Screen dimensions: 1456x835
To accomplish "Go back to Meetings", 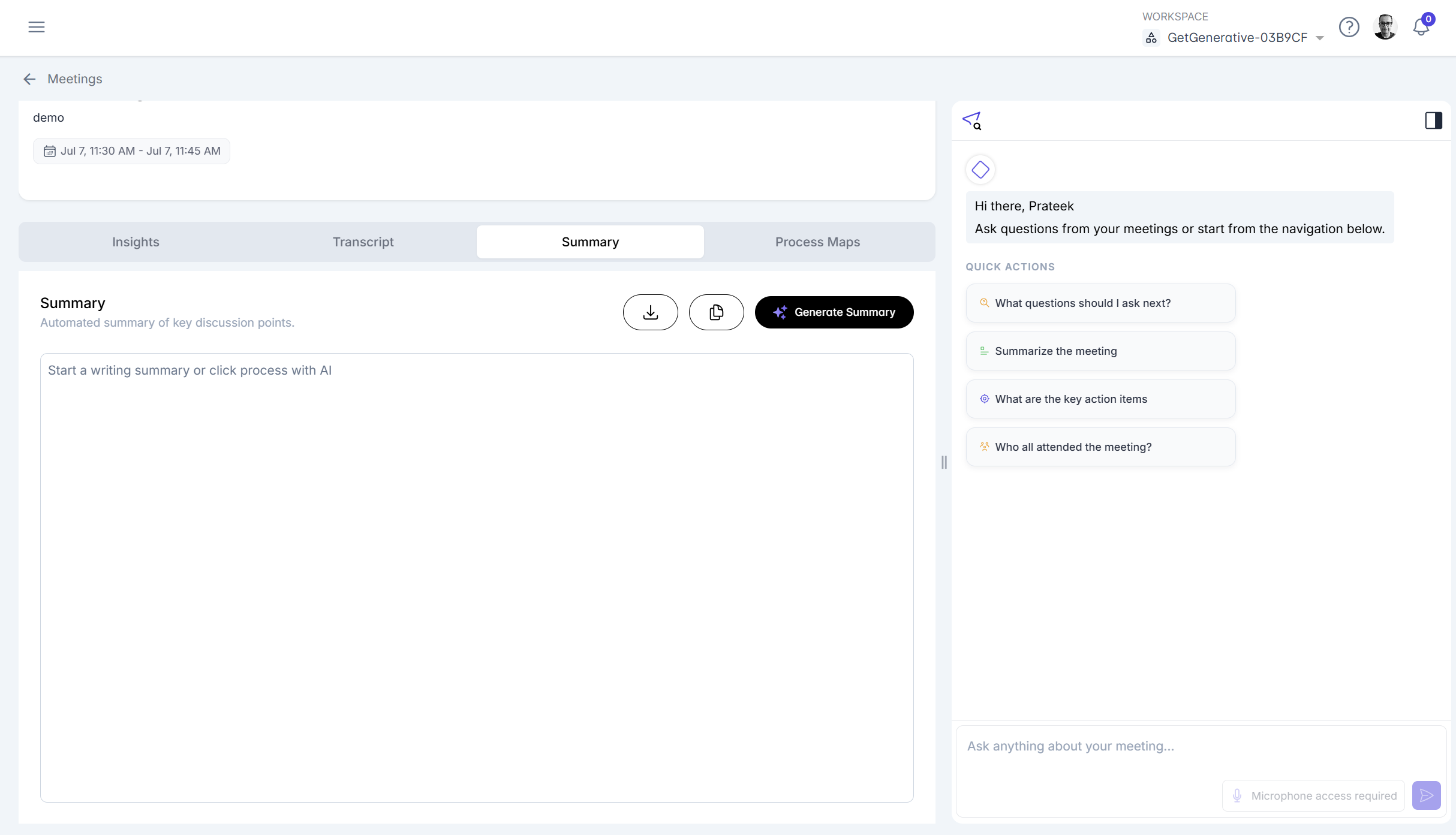I will pos(62,79).
